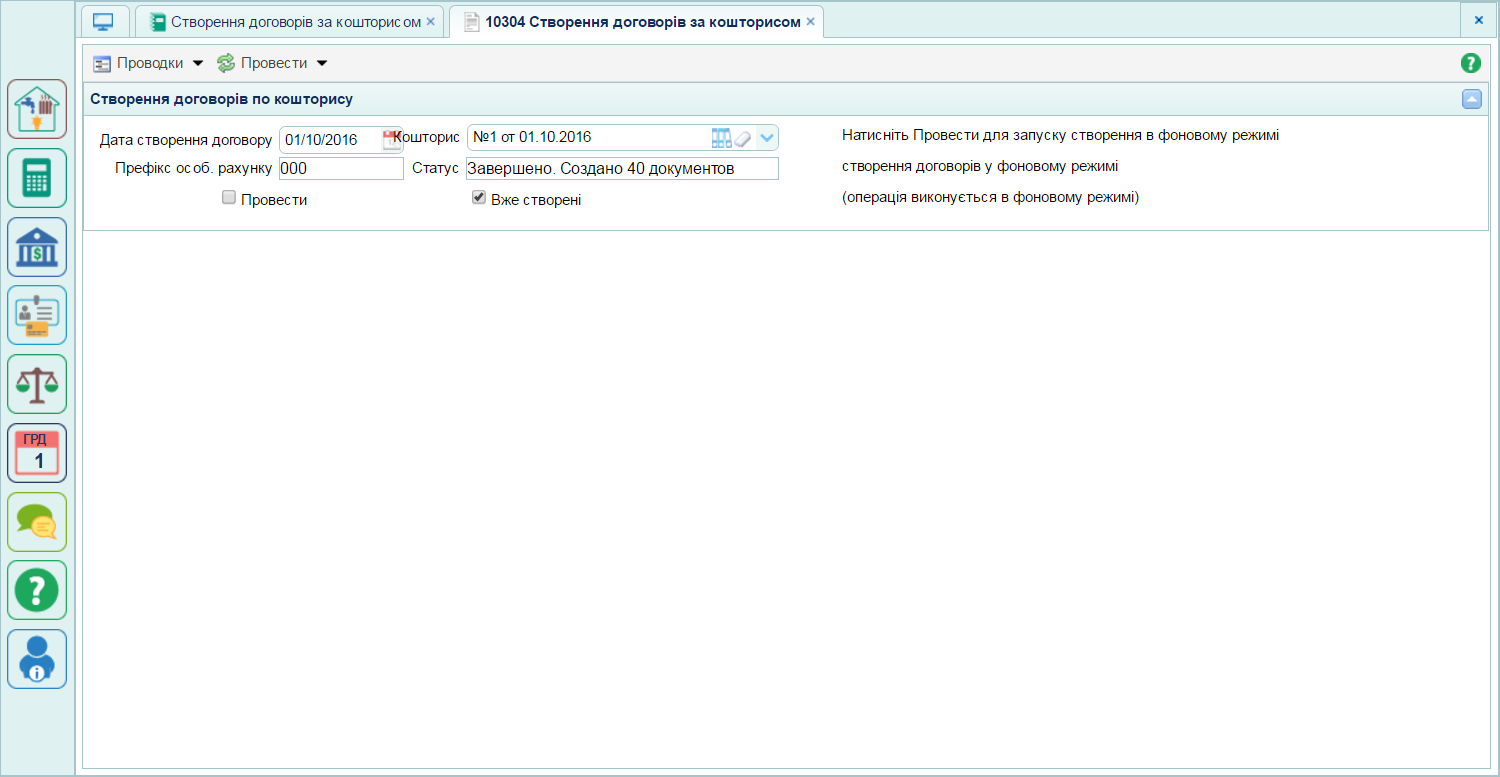
Task: Open the Кошторис combo box dropdown arrow
Action: (767, 137)
